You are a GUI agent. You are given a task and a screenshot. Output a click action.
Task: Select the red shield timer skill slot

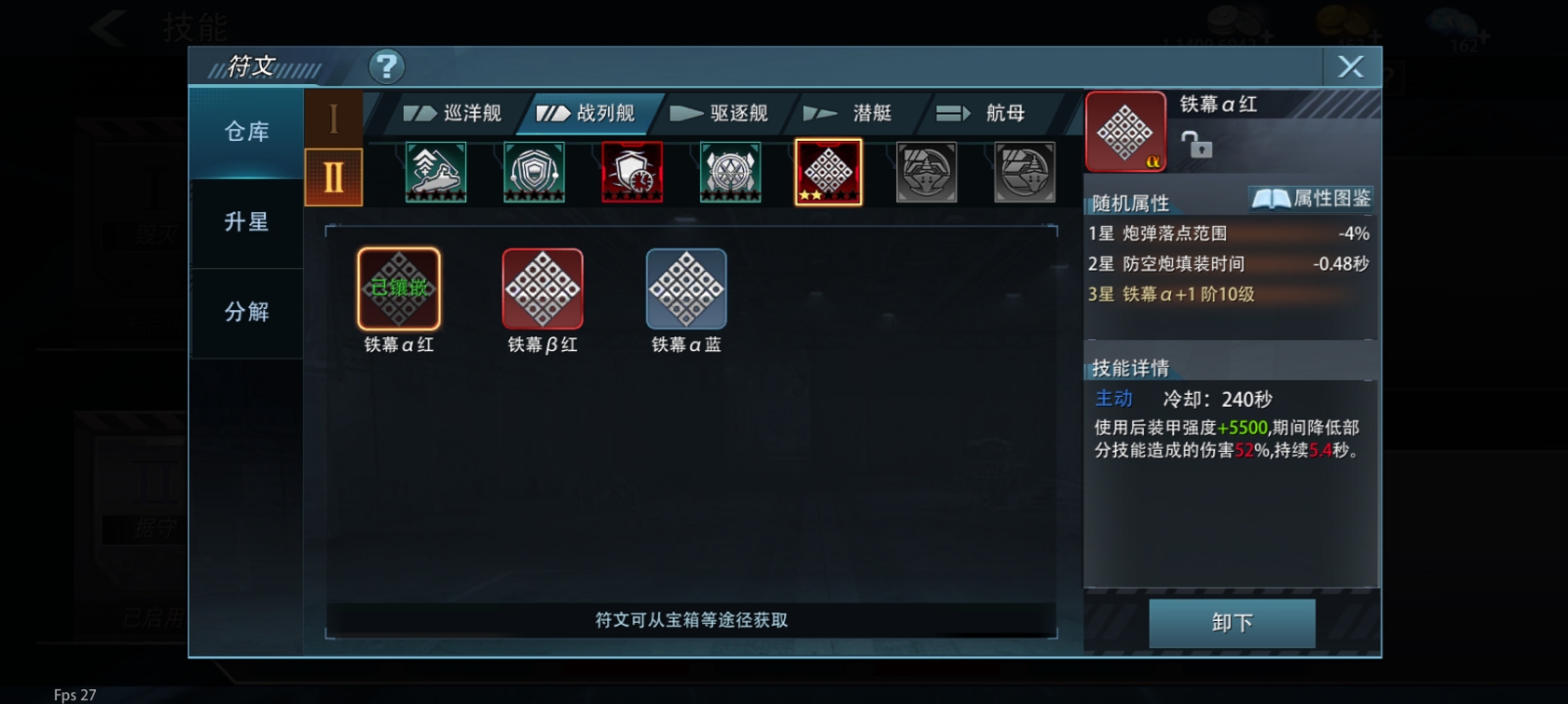point(632,172)
